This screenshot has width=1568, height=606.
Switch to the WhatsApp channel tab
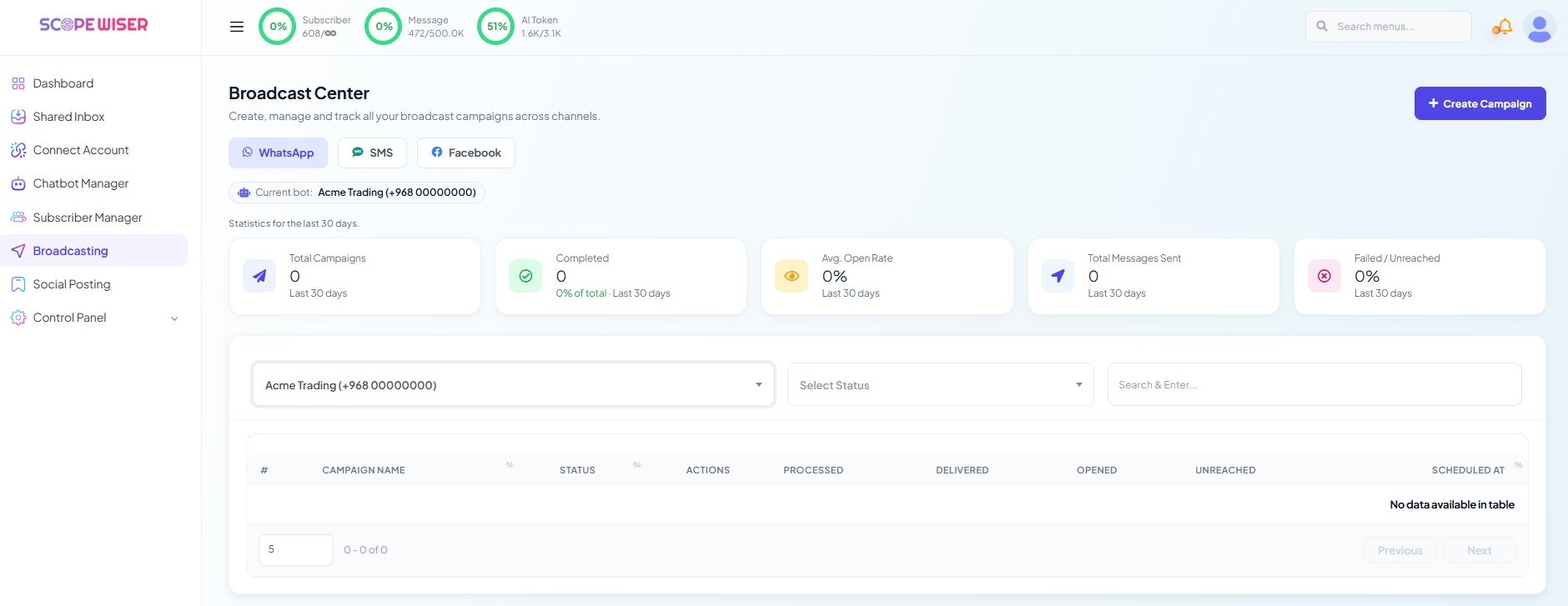278,153
